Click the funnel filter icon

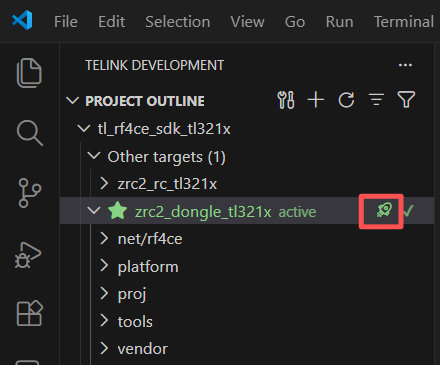pos(406,100)
